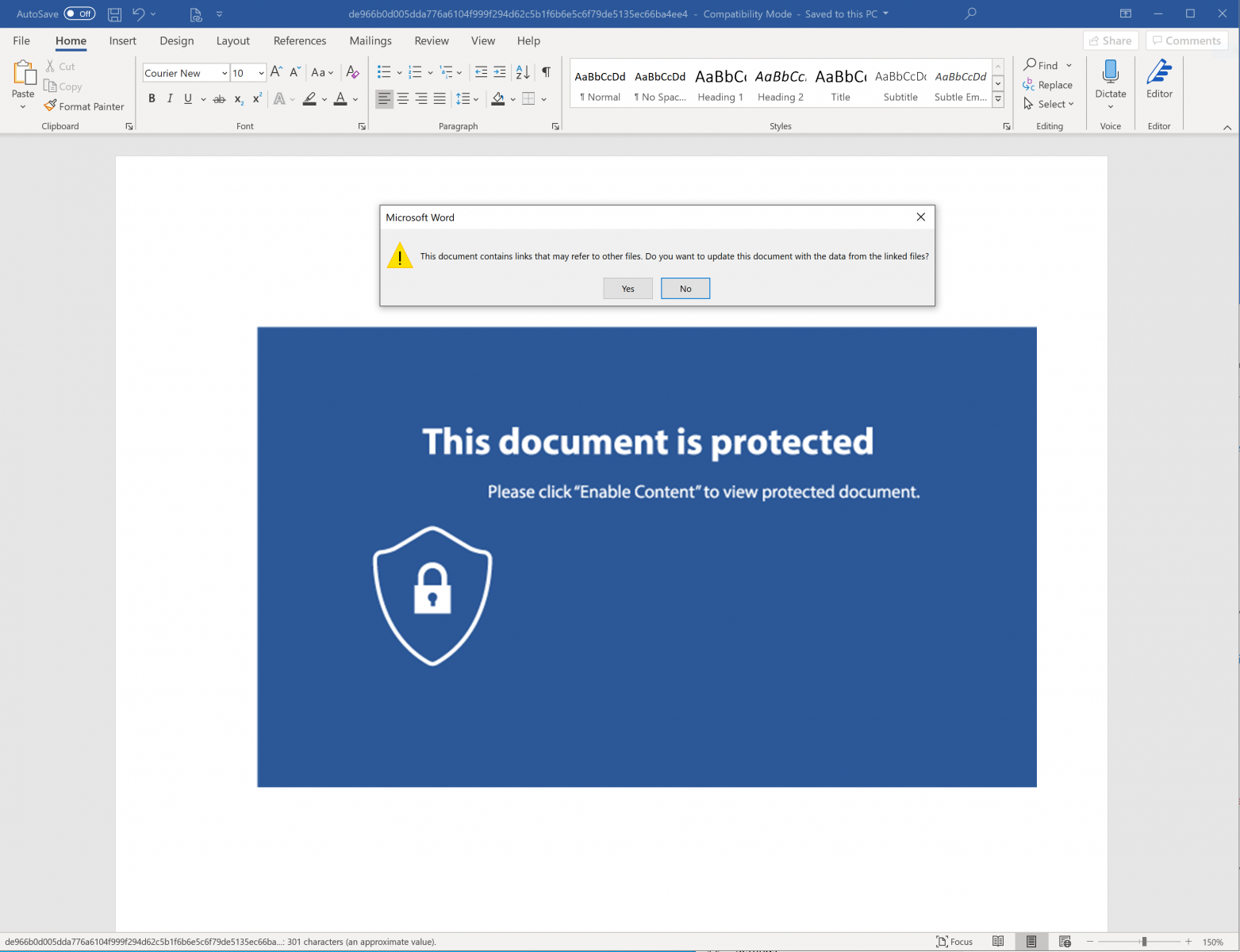Viewport: 1240px width, 952px height.
Task: Switch to the Insert tab
Action: [122, 40]
